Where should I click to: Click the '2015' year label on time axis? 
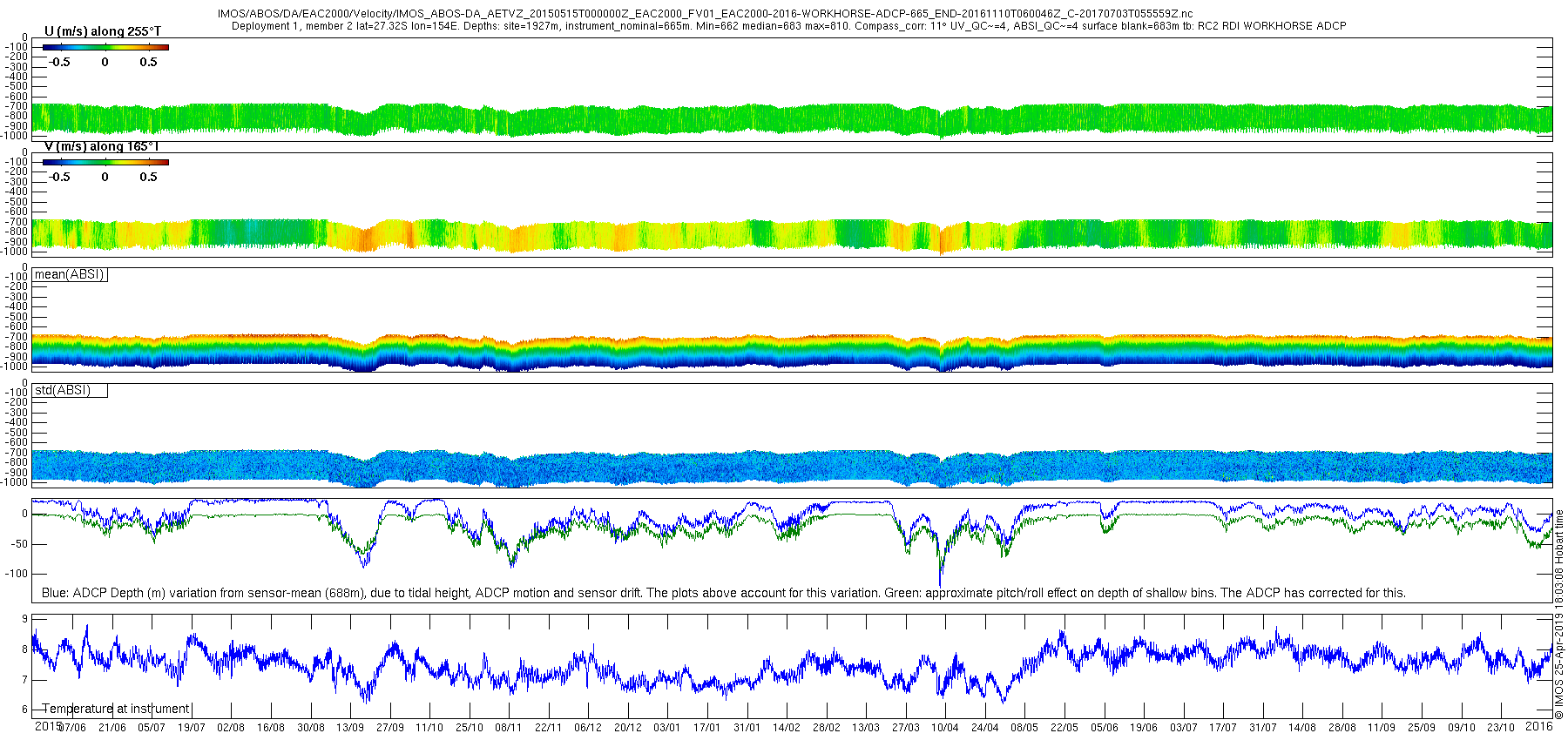47,726
